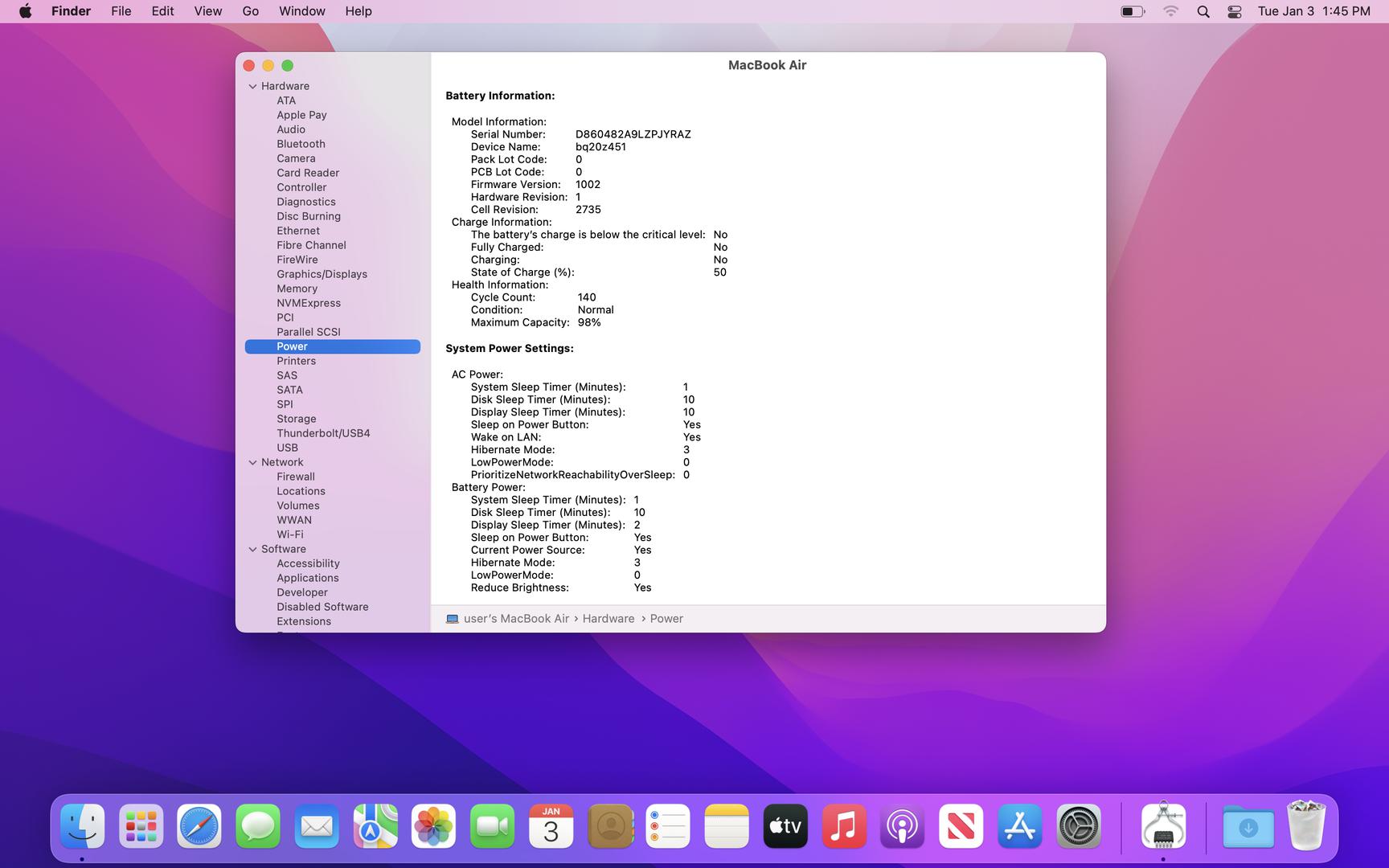Select Audio in the sidebar
The image size is (1389, 868).
coord(291,129)
